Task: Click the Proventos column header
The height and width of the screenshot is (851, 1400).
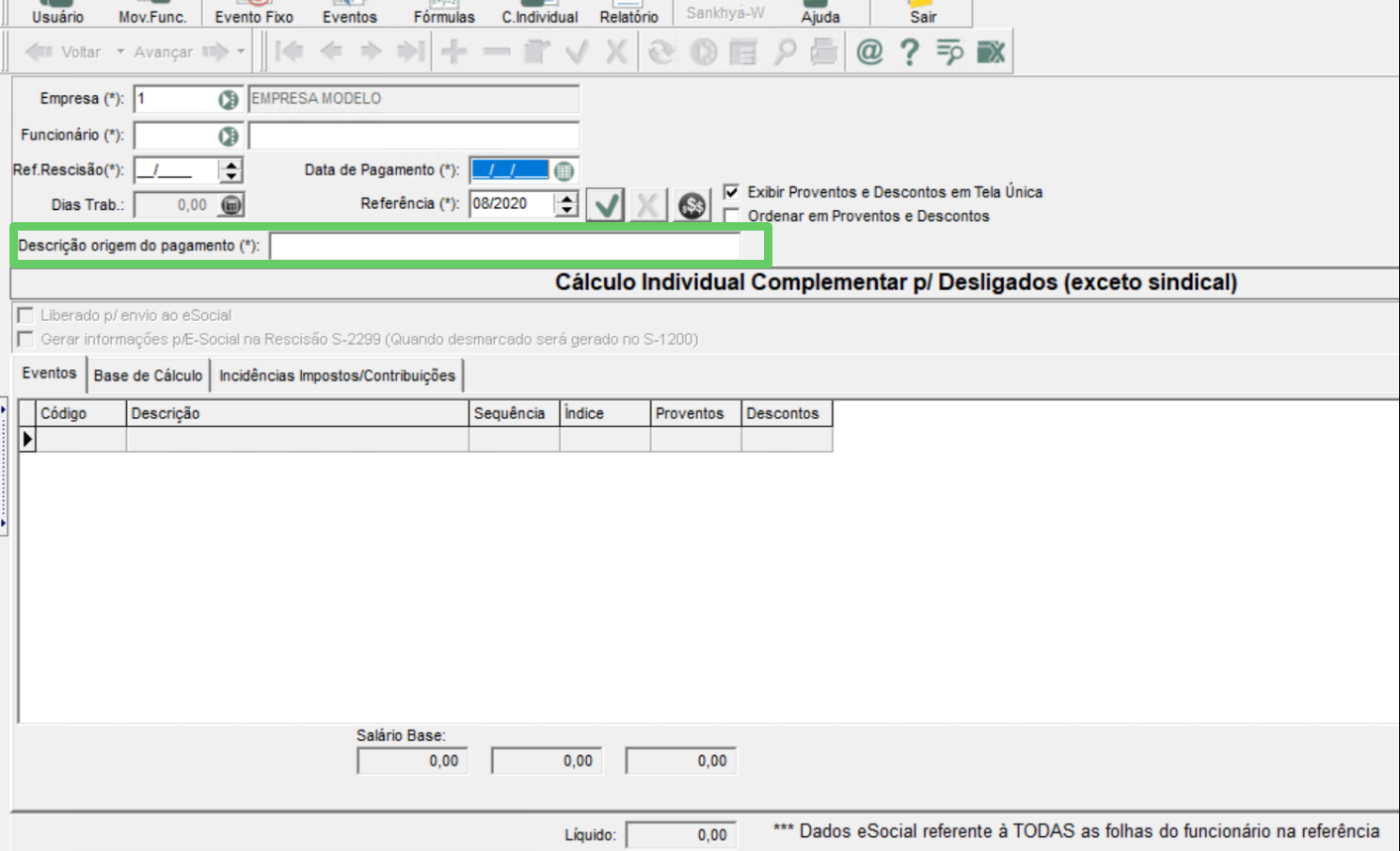Action: 695,413
